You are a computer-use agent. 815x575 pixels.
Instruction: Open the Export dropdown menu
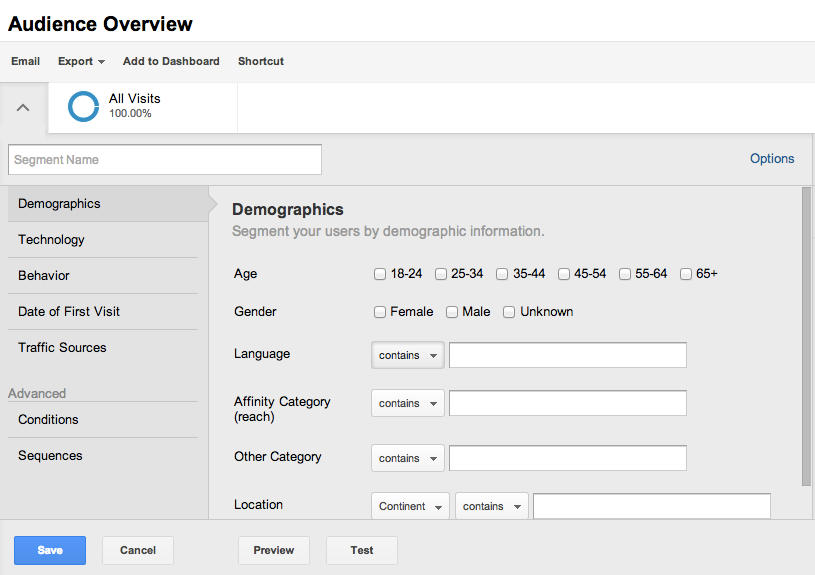click(x=81, y=61)
